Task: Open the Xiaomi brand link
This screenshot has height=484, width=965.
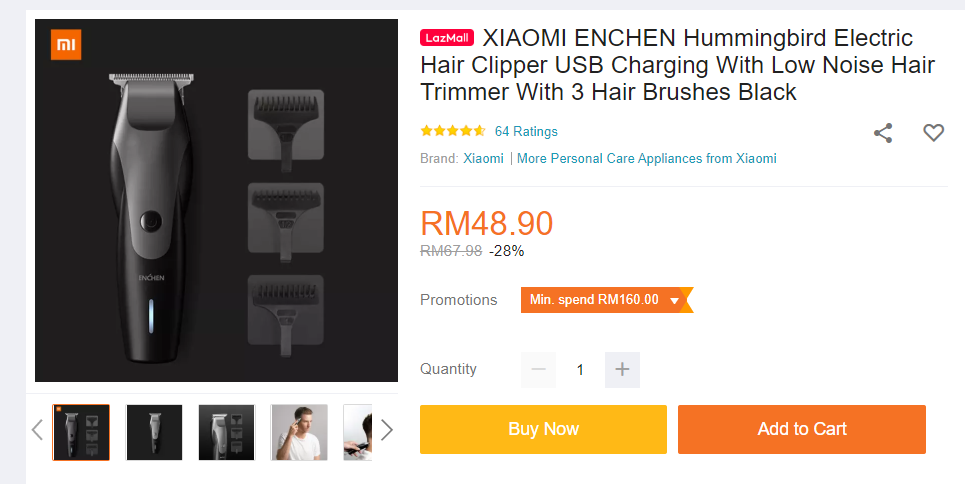Action: (483, 158)
